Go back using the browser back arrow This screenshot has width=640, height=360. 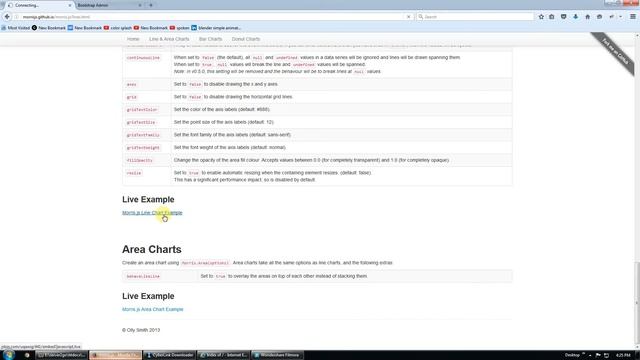[x=7, y=17]
